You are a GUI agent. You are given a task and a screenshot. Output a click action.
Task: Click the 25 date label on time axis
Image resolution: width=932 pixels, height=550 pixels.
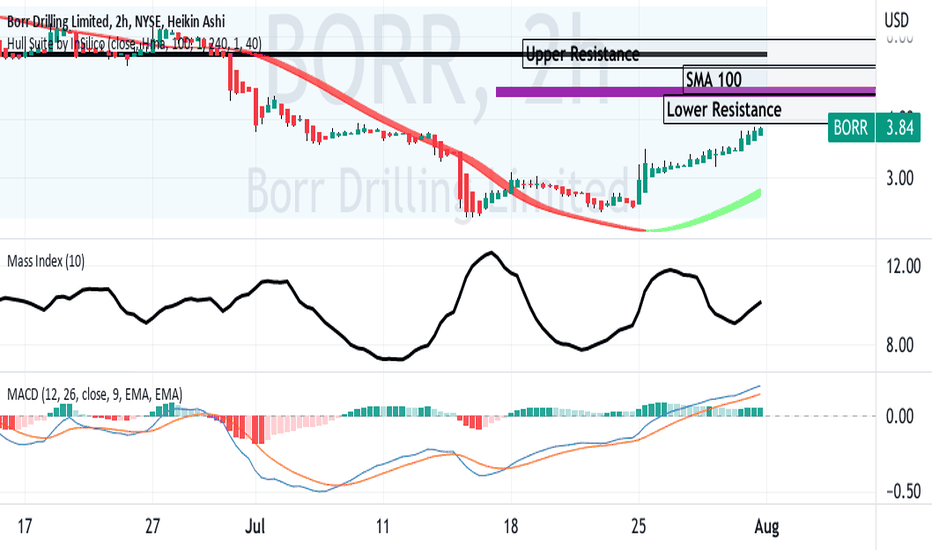click(x=639, y=526)
